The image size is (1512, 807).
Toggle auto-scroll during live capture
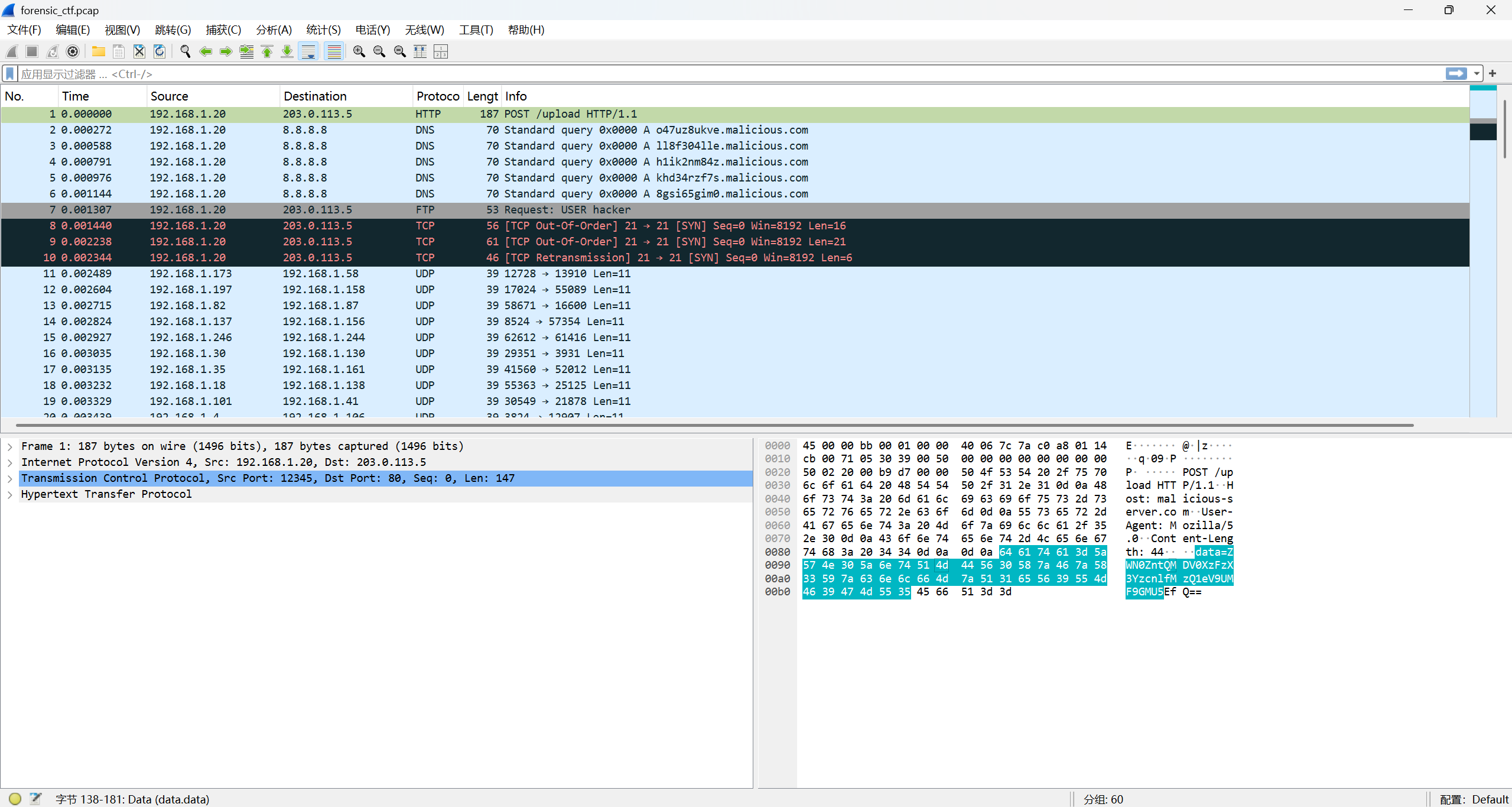click(x=308, y=52)
